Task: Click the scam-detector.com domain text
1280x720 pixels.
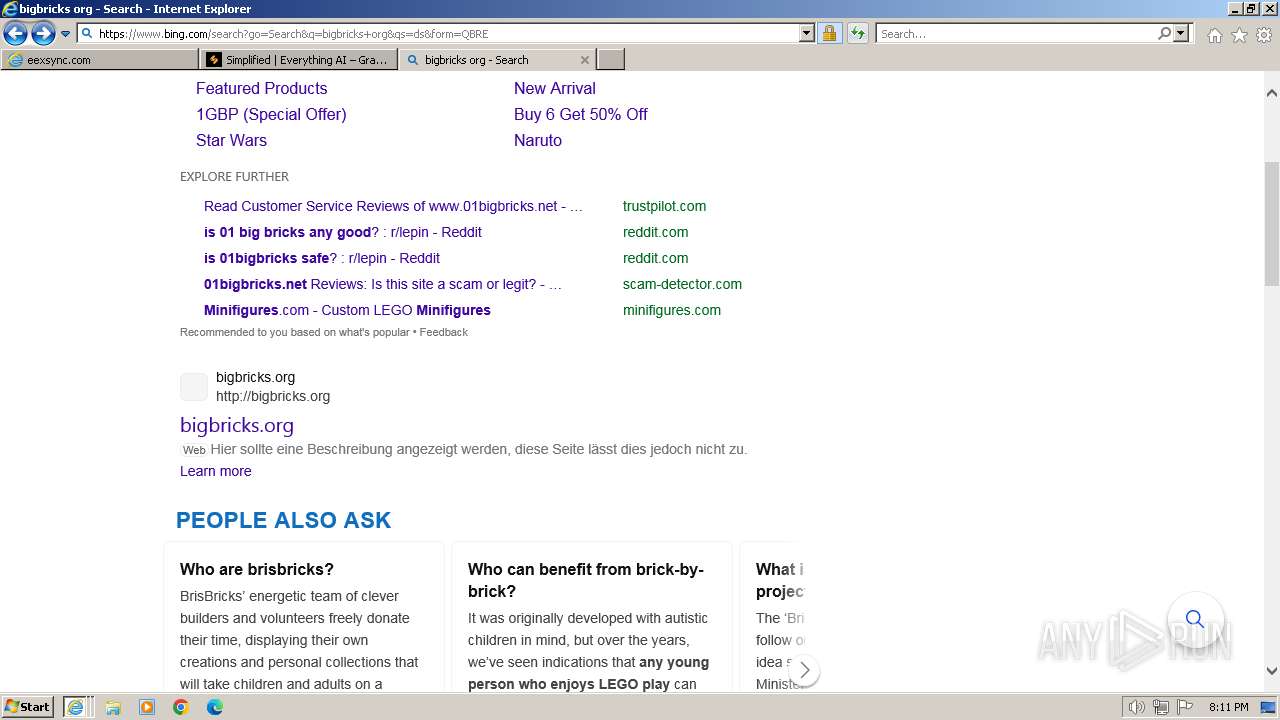Action: click(x=682, y=284)
